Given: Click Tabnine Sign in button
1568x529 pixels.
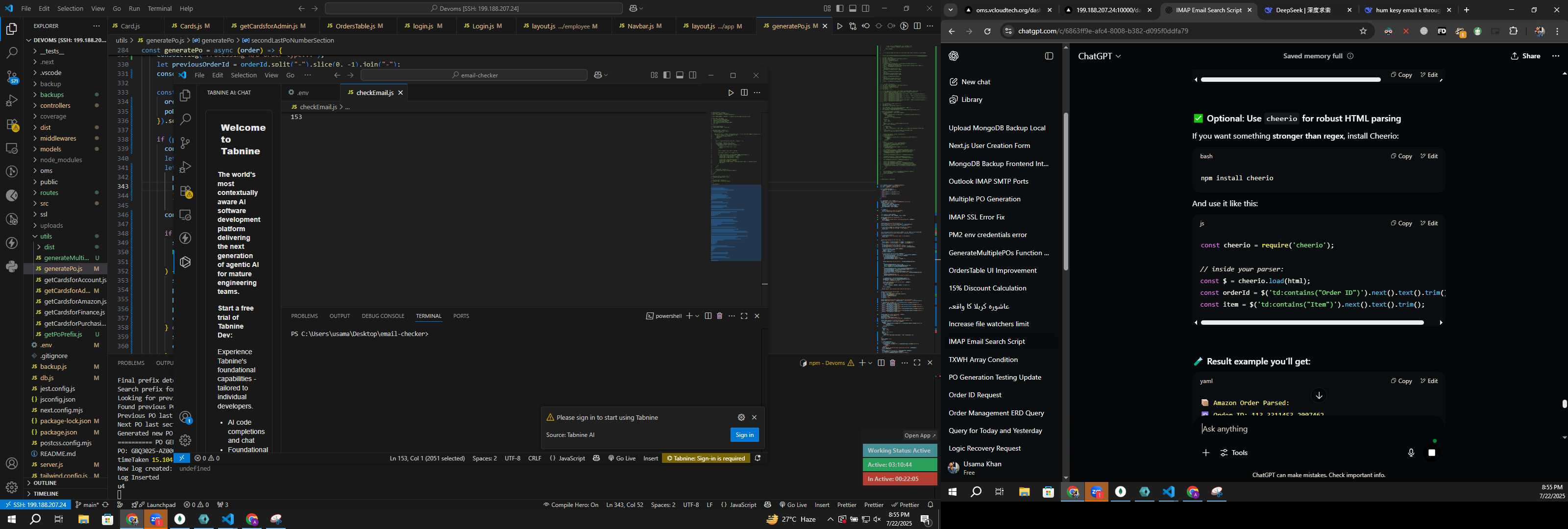Looking at the screenshot, I should [x=744, y=434].
